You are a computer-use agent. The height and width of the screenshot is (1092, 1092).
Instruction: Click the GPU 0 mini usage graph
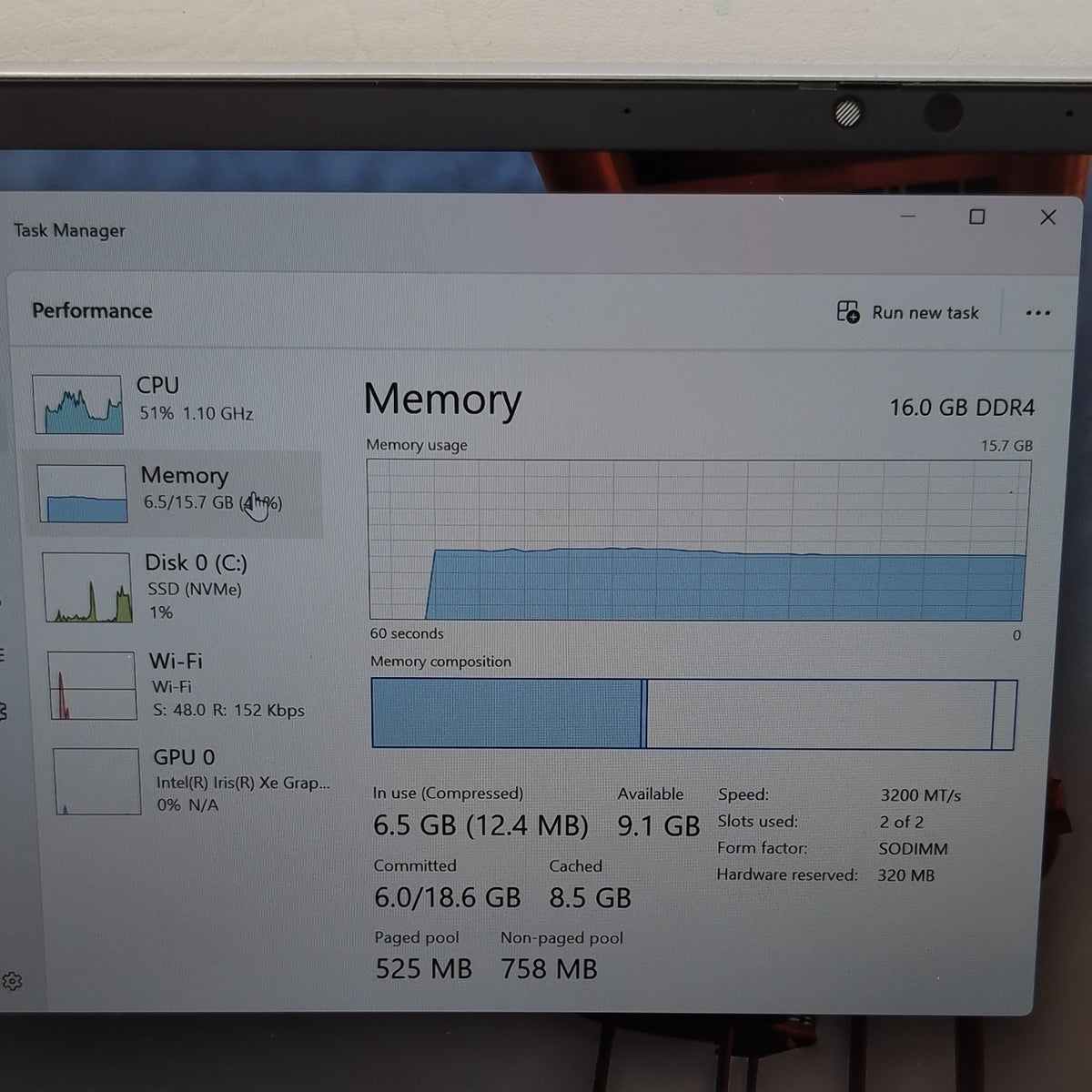96,781
